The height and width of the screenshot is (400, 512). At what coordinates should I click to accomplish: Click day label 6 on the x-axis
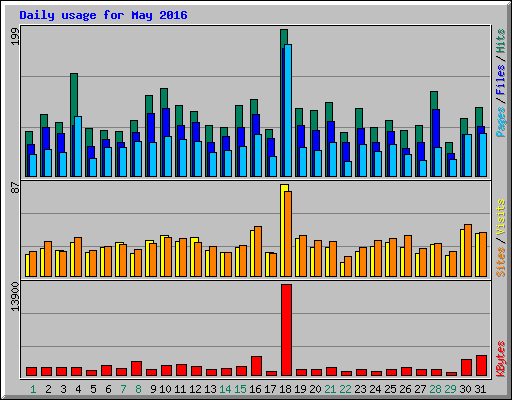point(108,389)
